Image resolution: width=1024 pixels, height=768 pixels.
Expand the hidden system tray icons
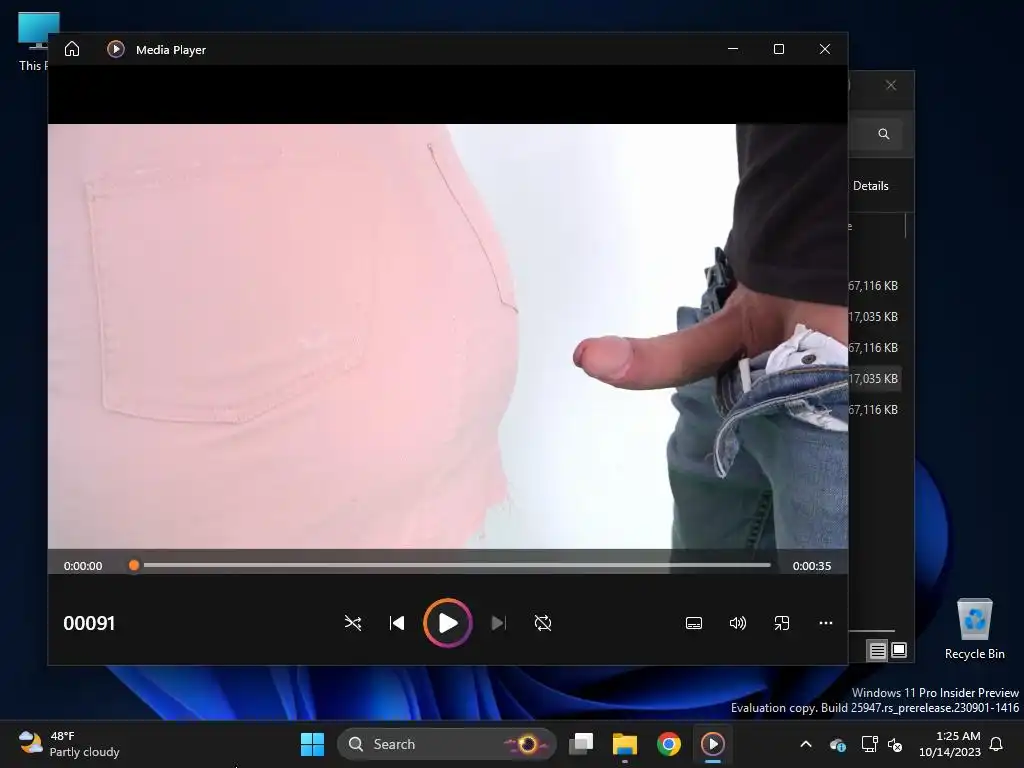point(806,744)
